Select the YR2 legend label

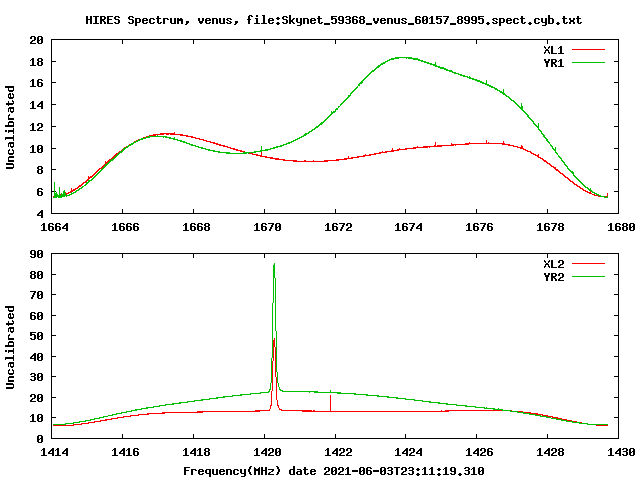coord(553,277)
